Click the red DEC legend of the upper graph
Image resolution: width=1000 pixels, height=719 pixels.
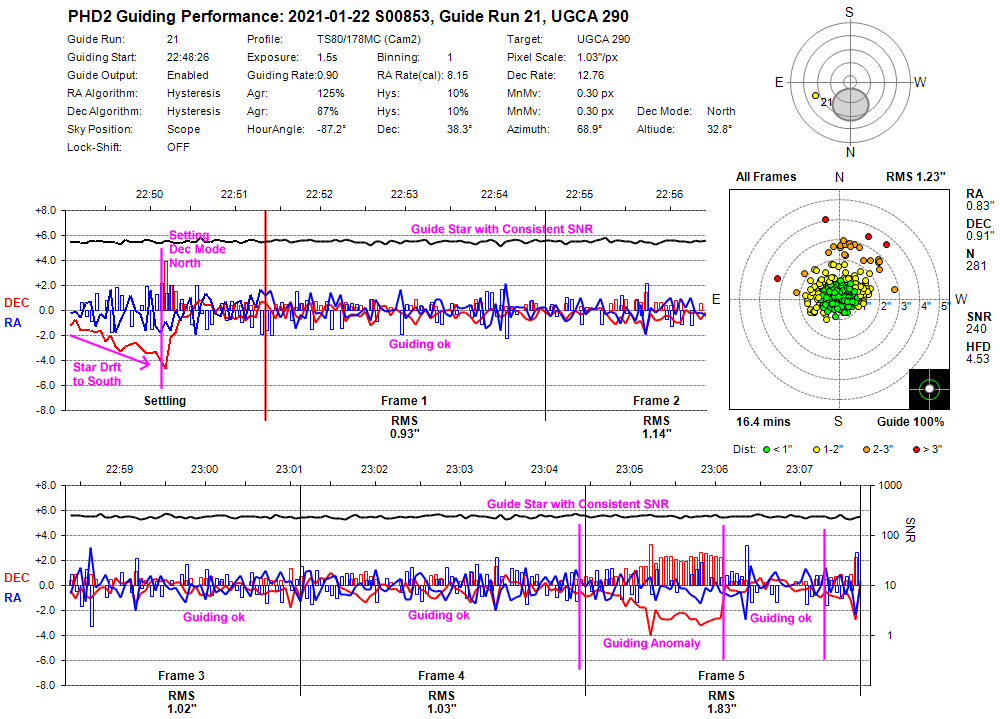point(17,303)
